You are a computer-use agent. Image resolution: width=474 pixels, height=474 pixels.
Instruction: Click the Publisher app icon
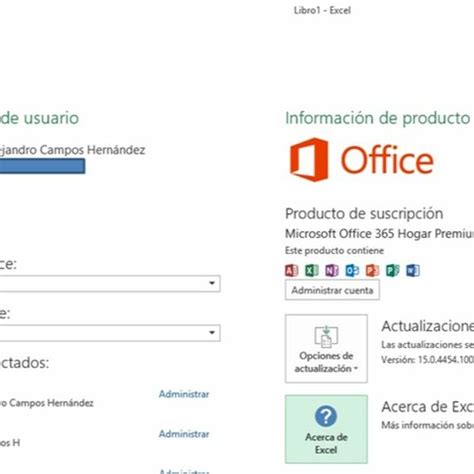393,270
